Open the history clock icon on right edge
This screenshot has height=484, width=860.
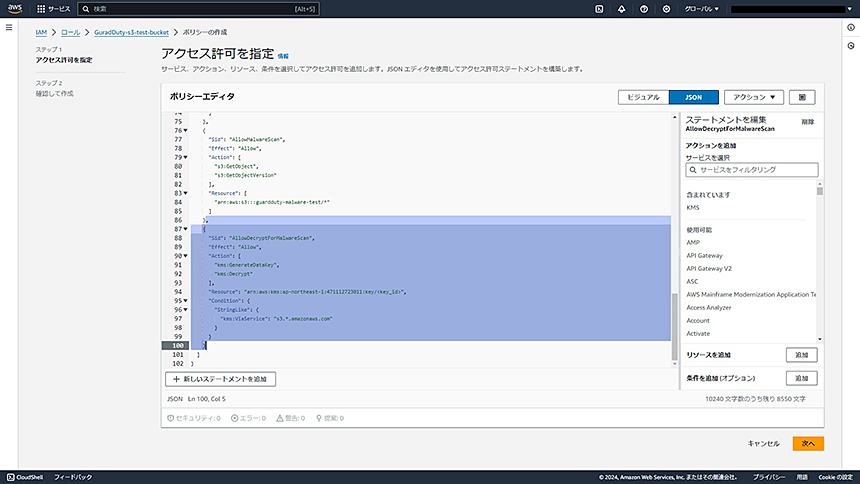851,46
